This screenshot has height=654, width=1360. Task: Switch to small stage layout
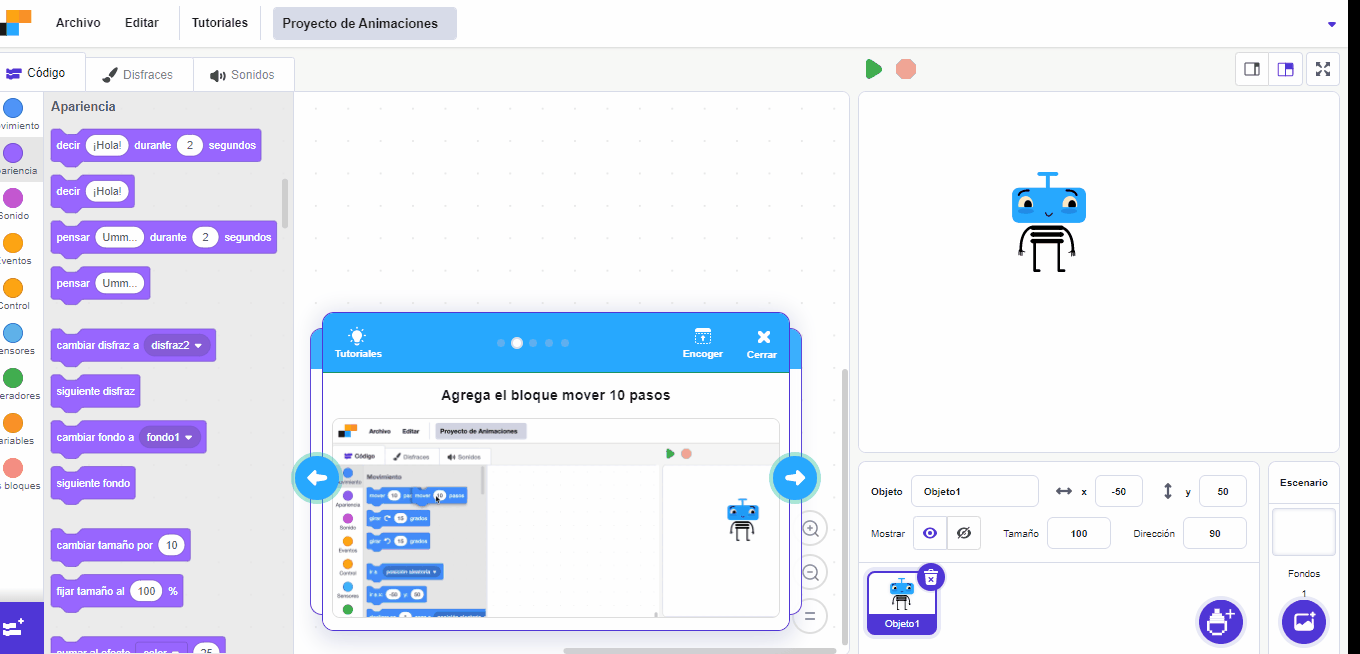pos(1252,69)
